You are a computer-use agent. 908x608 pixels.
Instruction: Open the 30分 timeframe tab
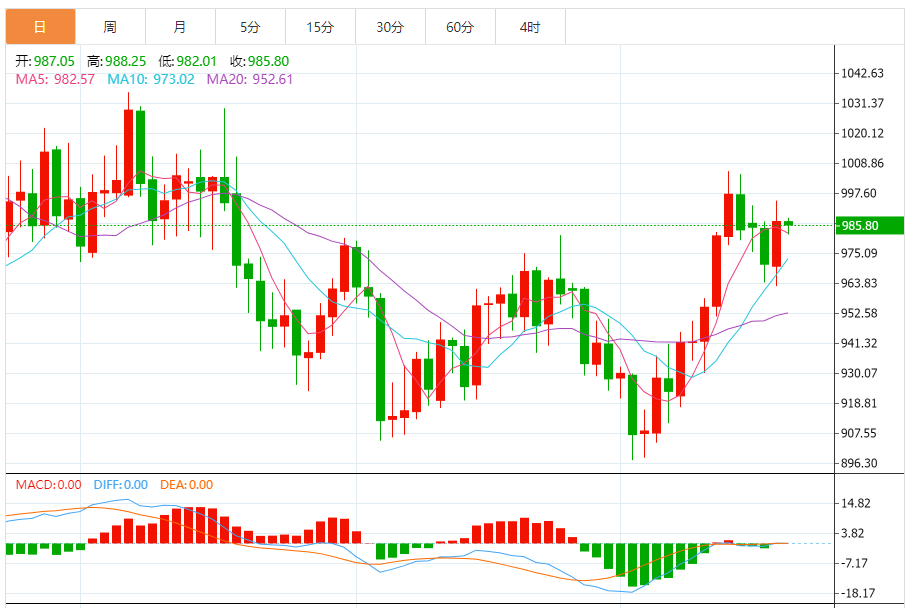click(x=390, y=27)
